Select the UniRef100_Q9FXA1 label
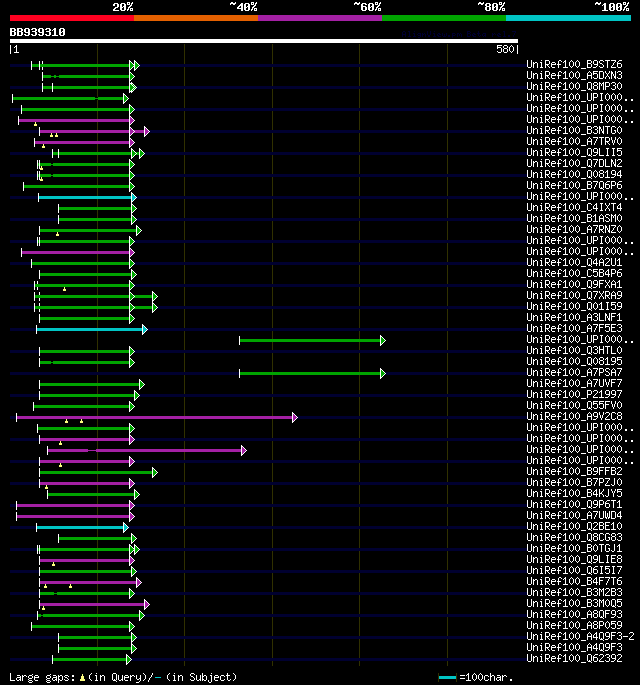640x685 pixels. click(574, 284)
